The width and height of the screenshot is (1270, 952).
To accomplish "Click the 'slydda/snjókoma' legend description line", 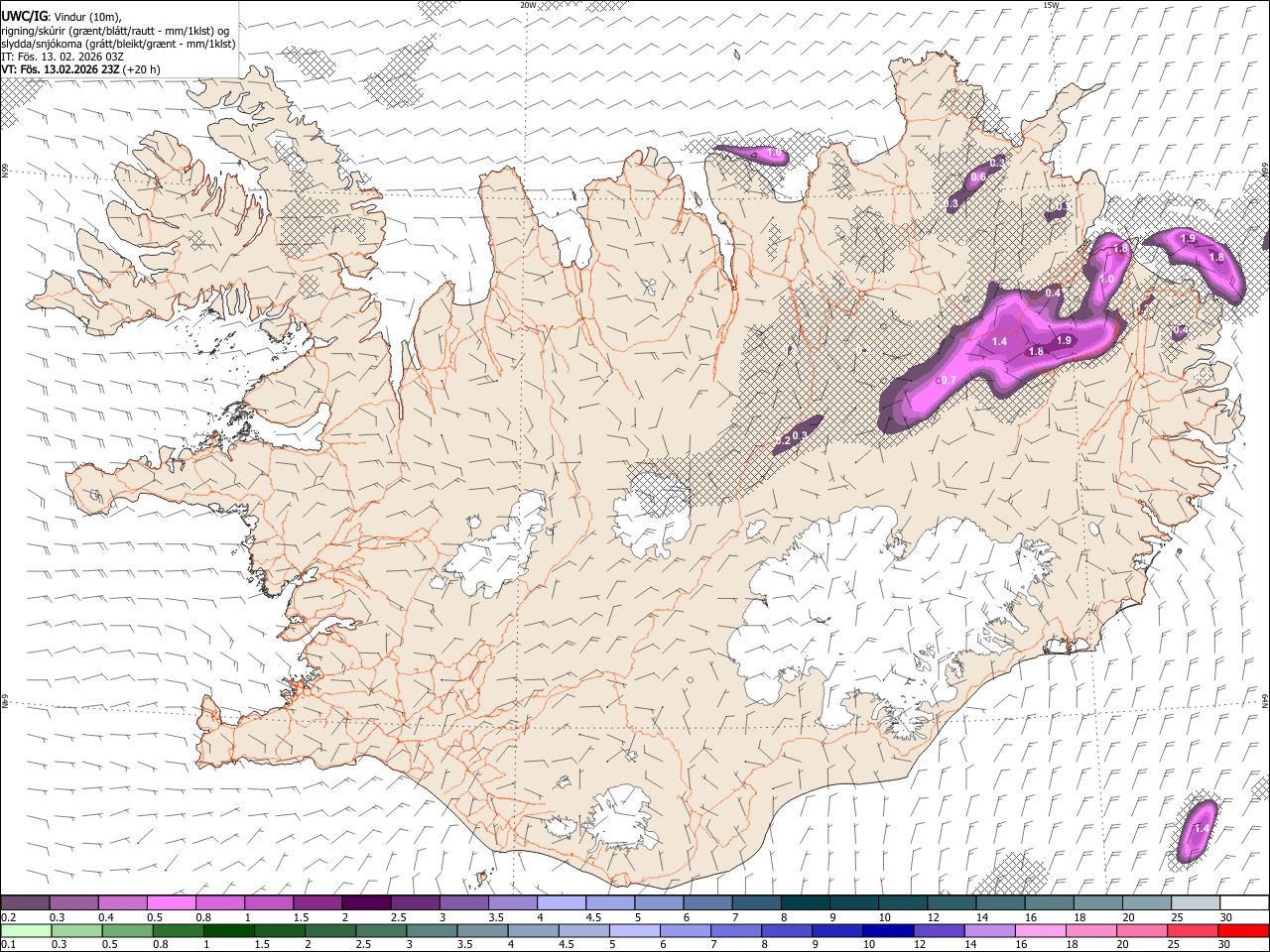I will point(119,44).
